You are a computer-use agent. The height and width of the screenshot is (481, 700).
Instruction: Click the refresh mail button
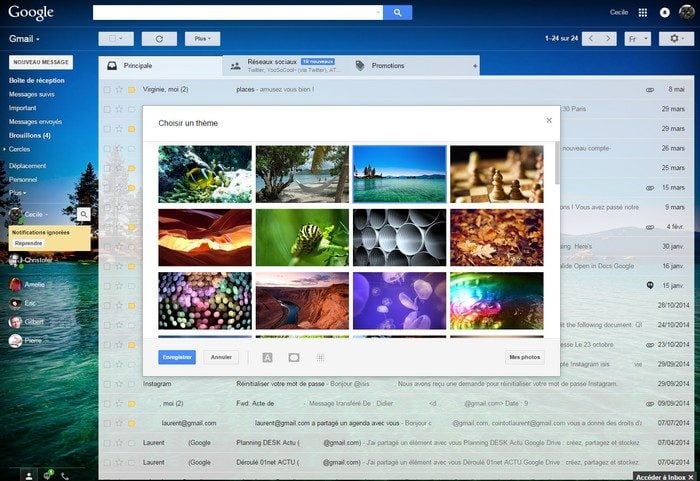tap(158, 38)
